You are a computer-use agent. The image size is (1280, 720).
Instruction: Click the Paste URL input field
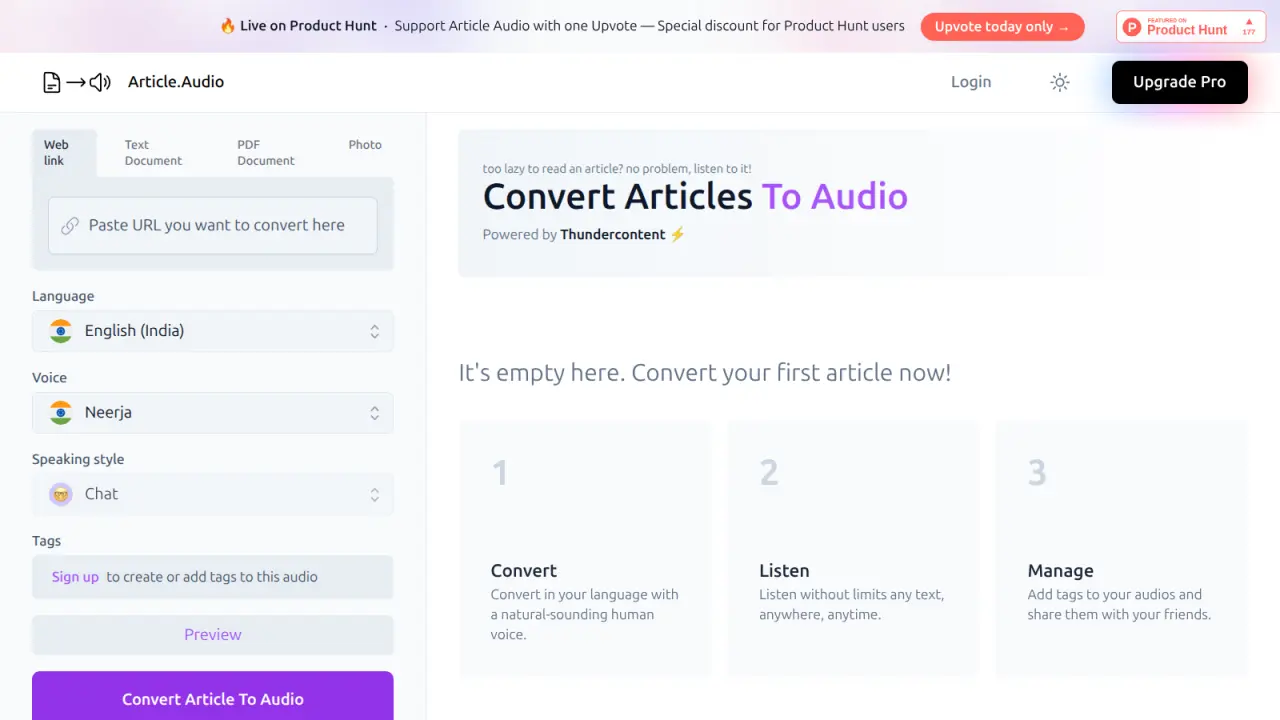coord(212,226)
